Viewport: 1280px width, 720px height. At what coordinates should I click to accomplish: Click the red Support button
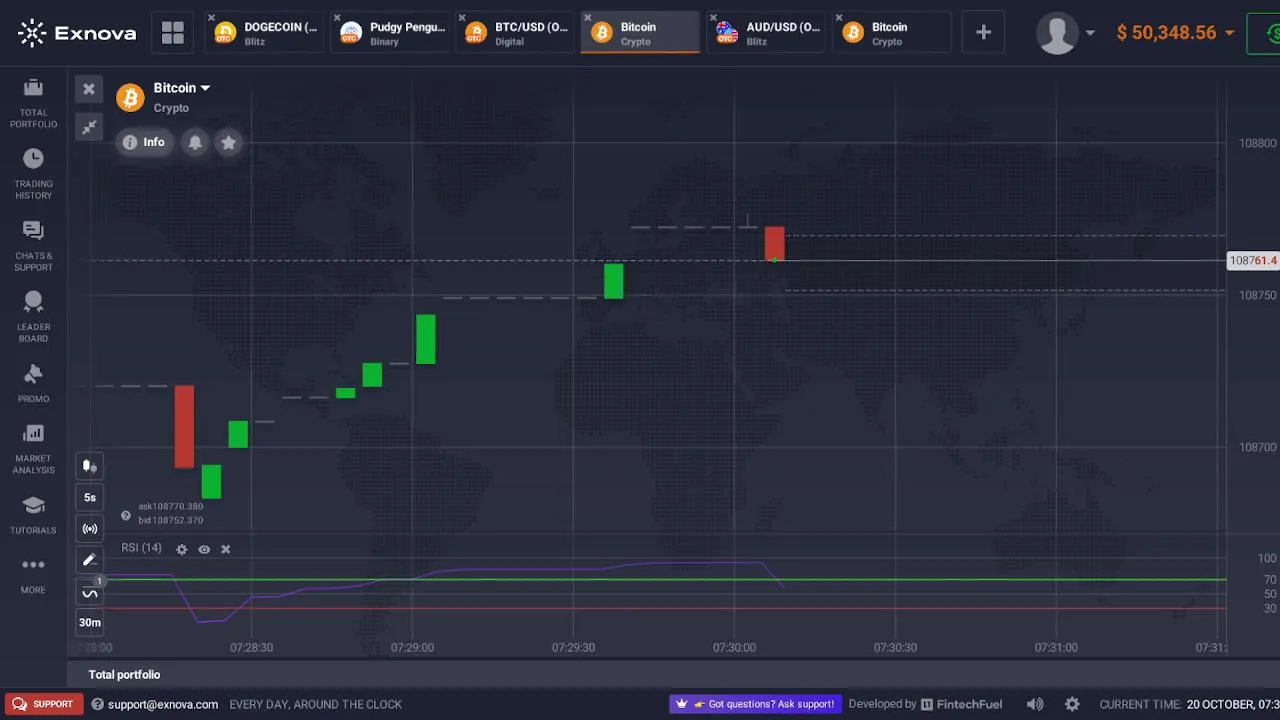(43, 704)
